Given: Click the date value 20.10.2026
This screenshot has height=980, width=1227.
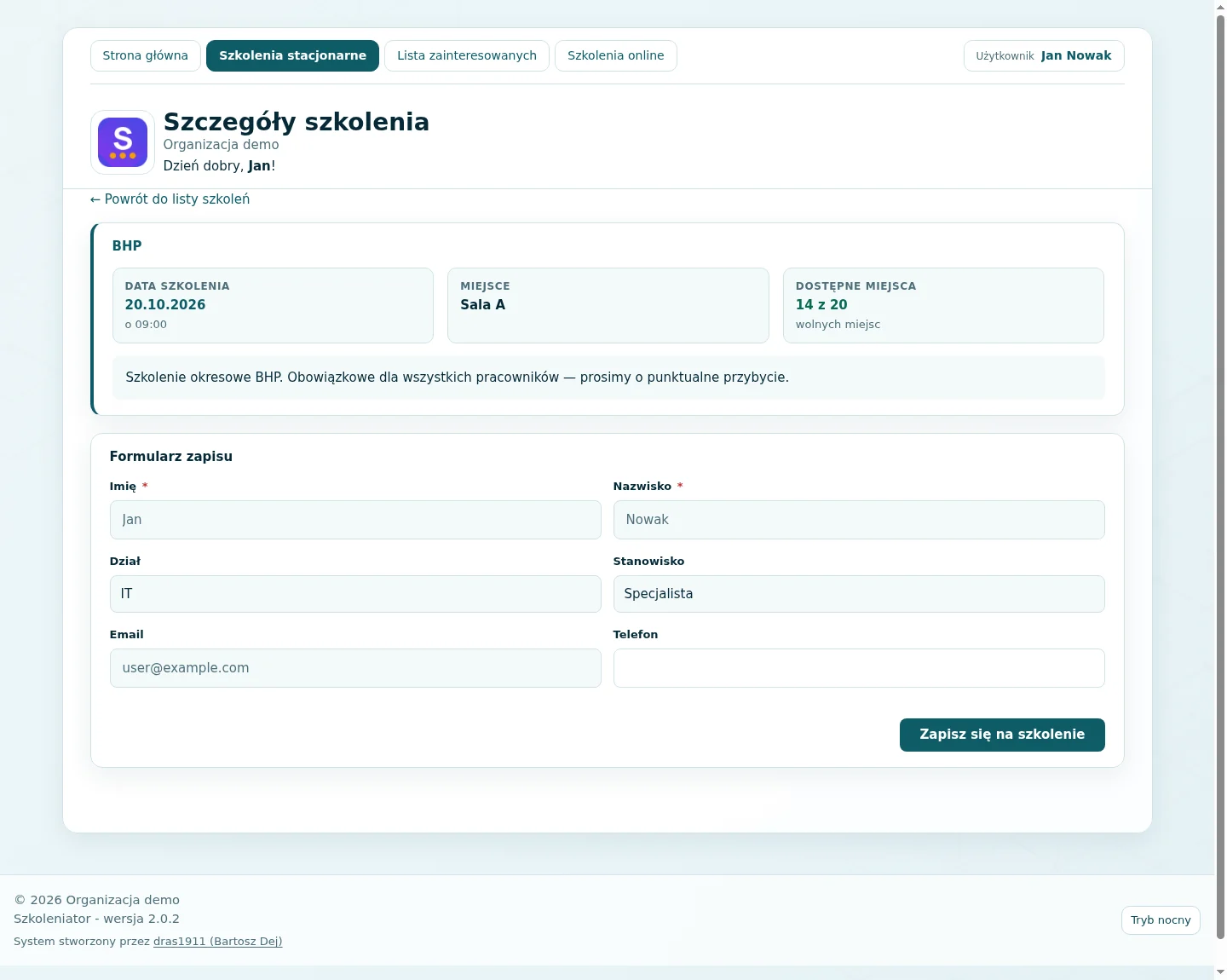Looking at the screenshot, I should 165,304.
